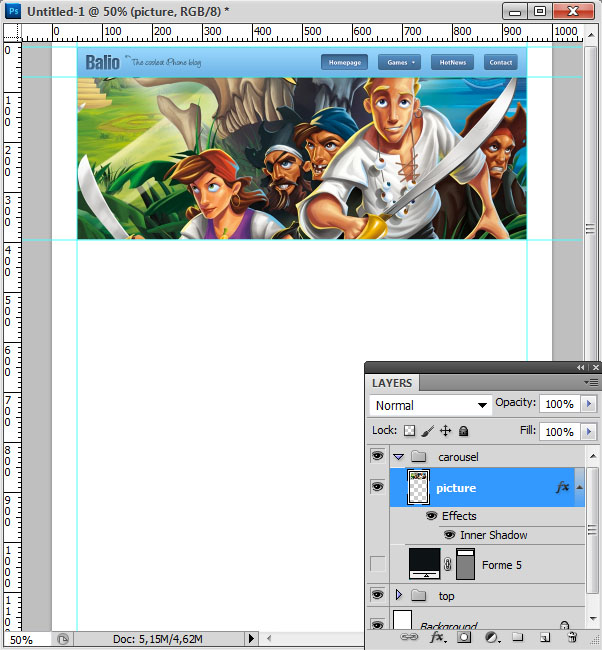Screen dimensions: 602x650
Task: Open the Fill slider arrow
Action: (589, 432)
